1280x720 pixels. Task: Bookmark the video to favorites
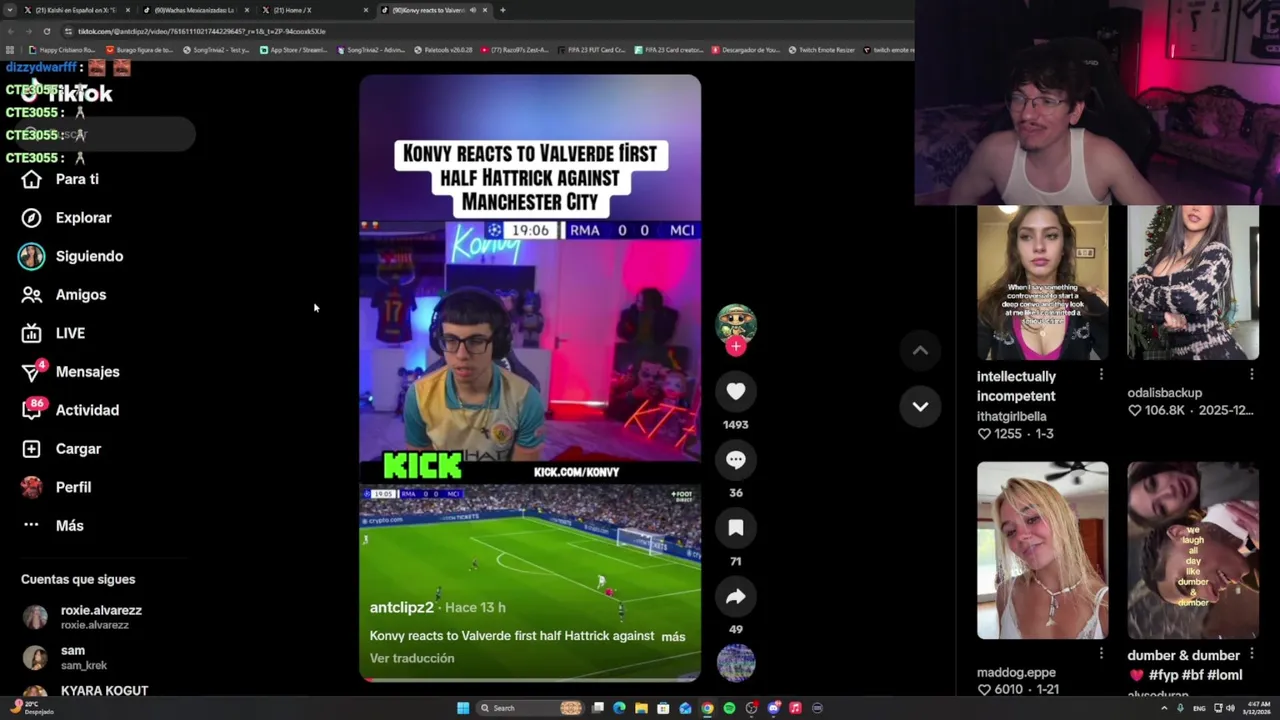pyautogui.click(x=736, y=527)
